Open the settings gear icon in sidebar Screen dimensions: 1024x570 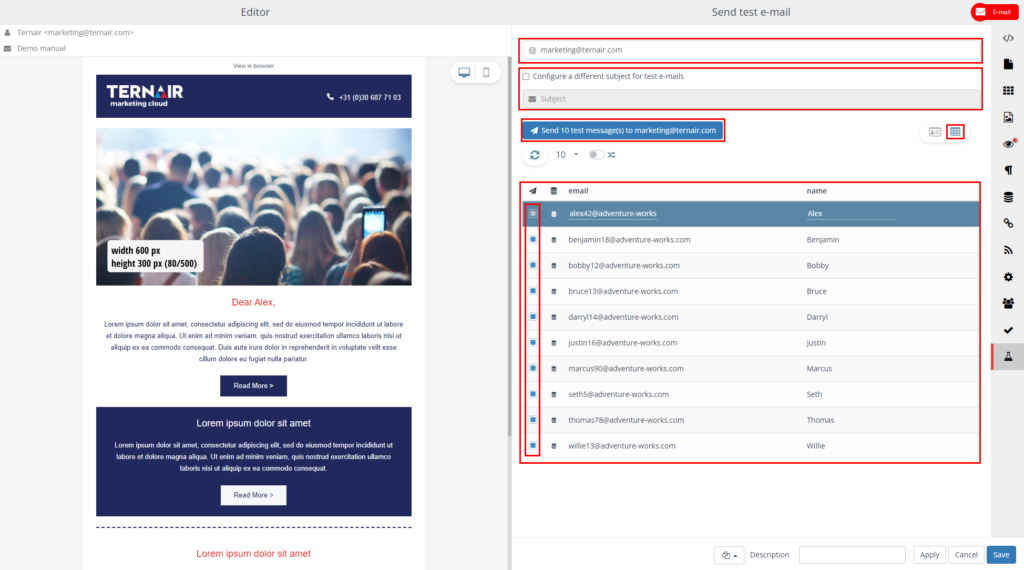point(1008,277)
